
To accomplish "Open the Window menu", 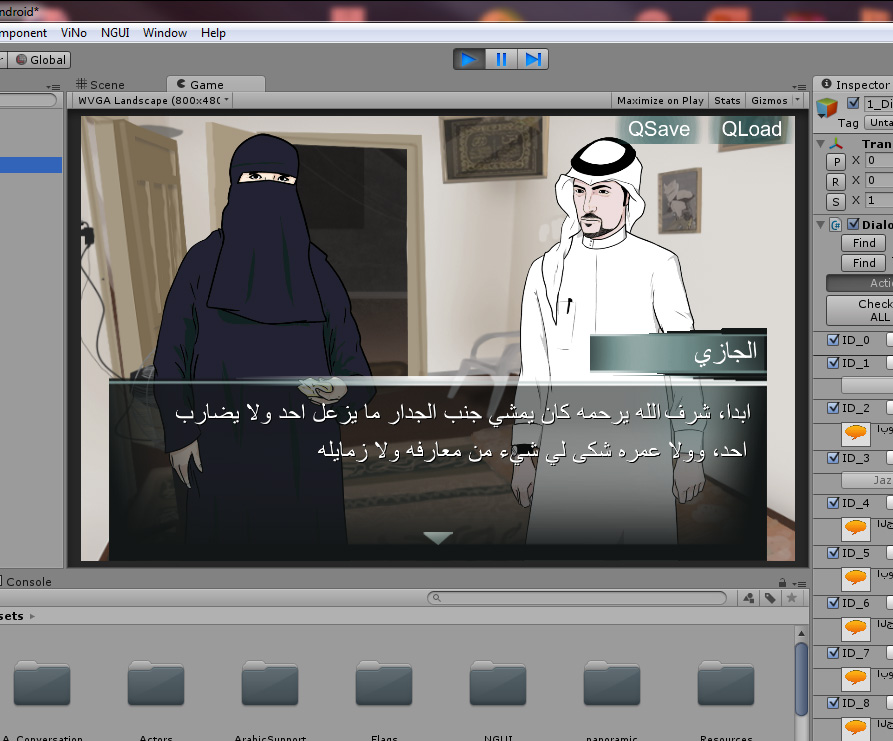I will (x=165, y=33).
